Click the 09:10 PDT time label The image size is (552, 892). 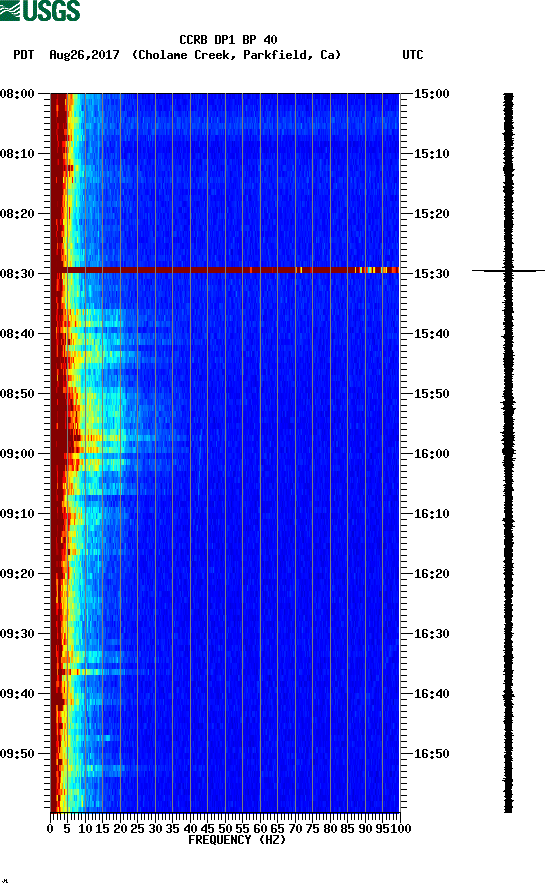(x=17, y=514)
